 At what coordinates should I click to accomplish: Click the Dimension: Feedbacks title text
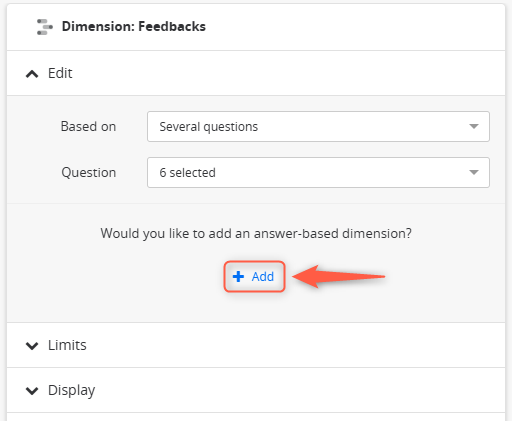[134, 26]
